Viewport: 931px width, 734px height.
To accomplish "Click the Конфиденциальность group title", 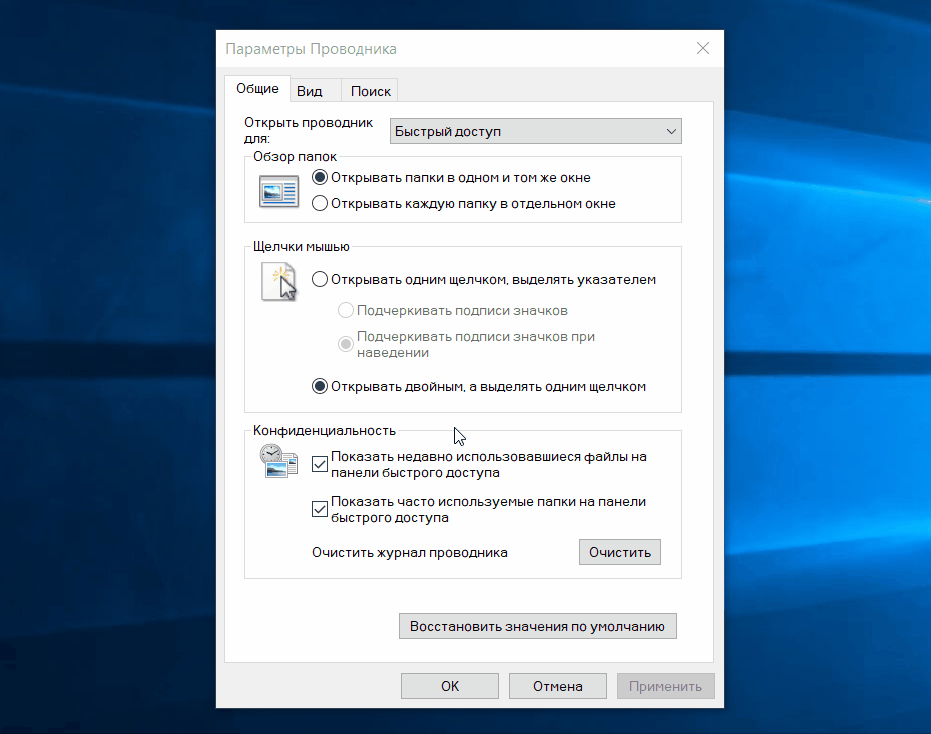I will 324,431.
